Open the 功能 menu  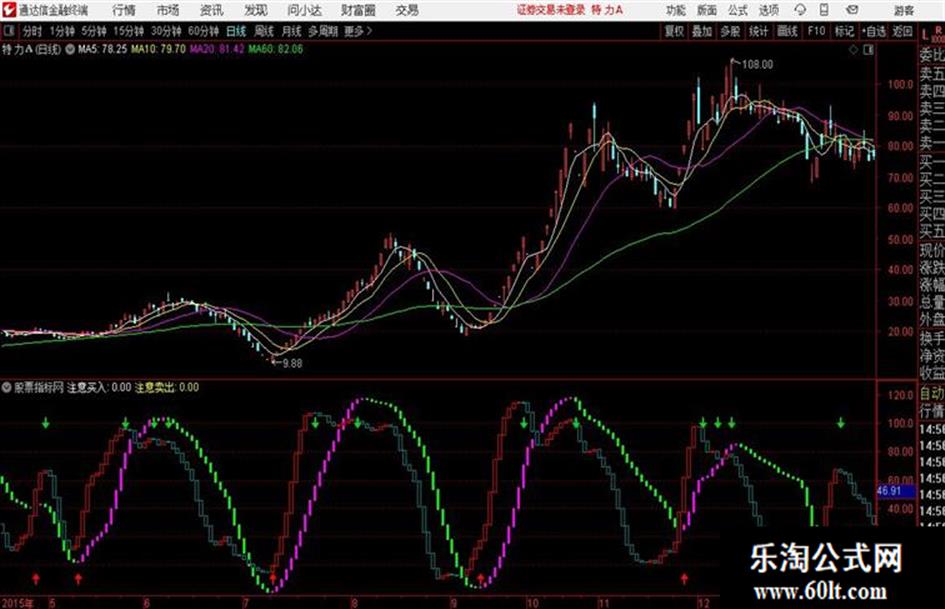pyautogui.click(x=676, y=10)
